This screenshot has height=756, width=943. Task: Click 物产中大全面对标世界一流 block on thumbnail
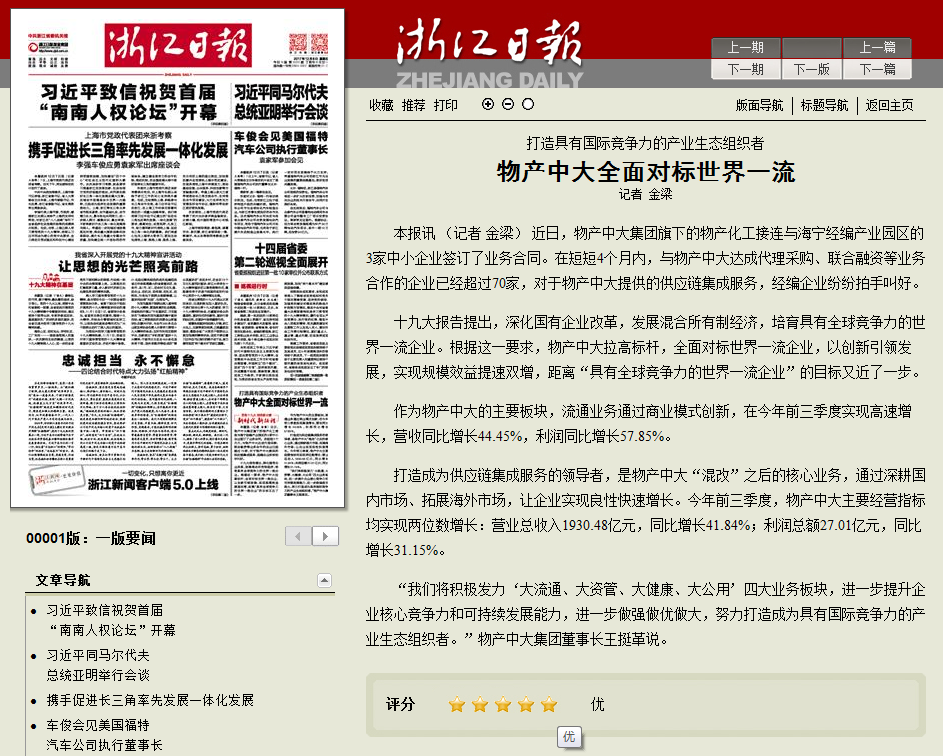pyautogui.click(x=281, y=402)
